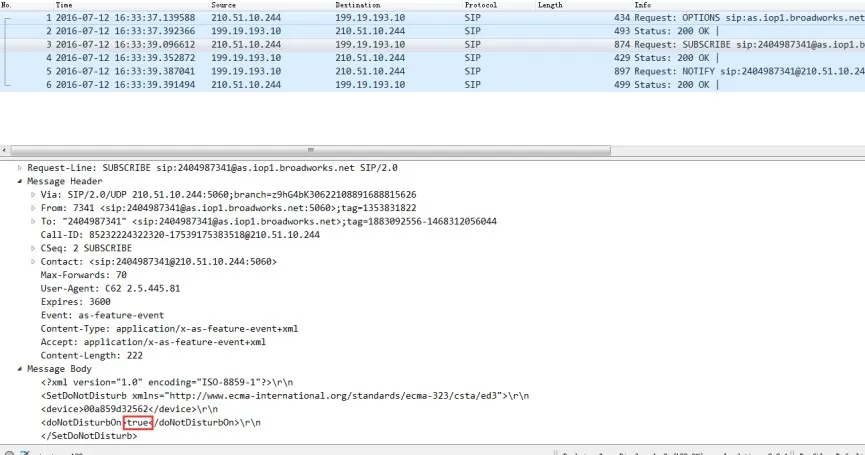Screen dimensions: 865x455
Task: Sort packets by the Time column header
Action: pos(63,5)
